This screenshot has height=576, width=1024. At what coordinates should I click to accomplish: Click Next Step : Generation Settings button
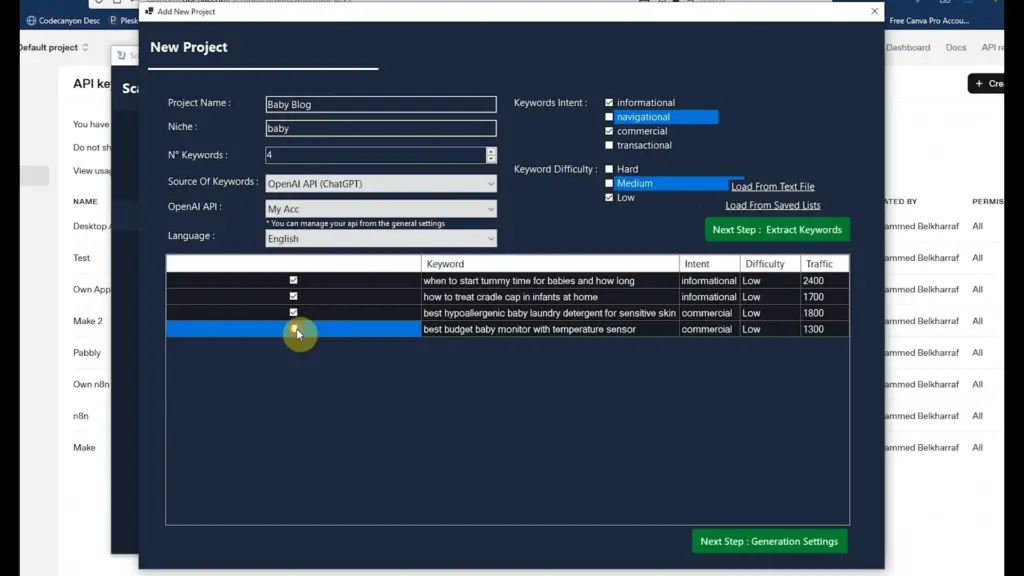pyautogui.click(x=769, y=541)
